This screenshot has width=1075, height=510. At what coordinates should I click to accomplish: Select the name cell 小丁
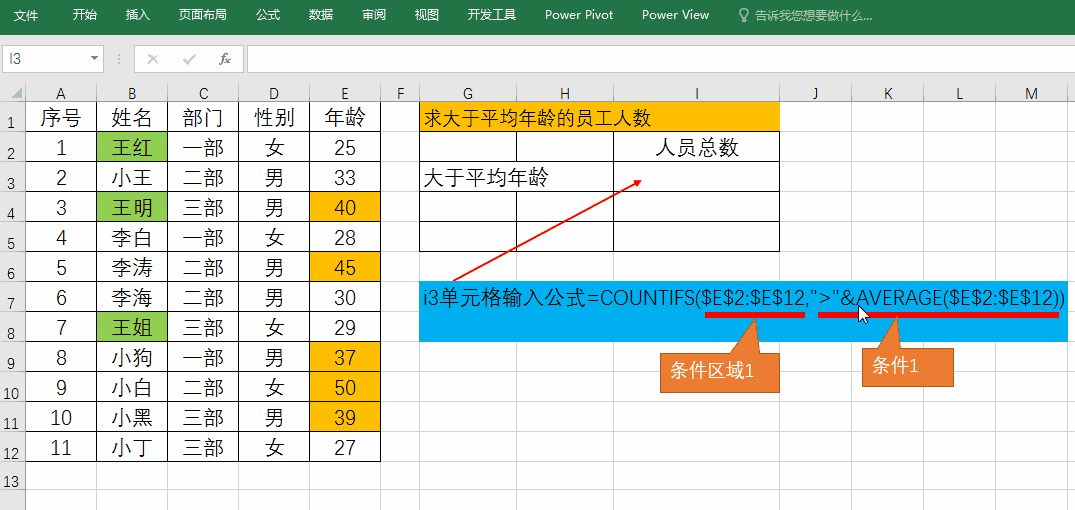pyautogui.click(x=132, y=447)
